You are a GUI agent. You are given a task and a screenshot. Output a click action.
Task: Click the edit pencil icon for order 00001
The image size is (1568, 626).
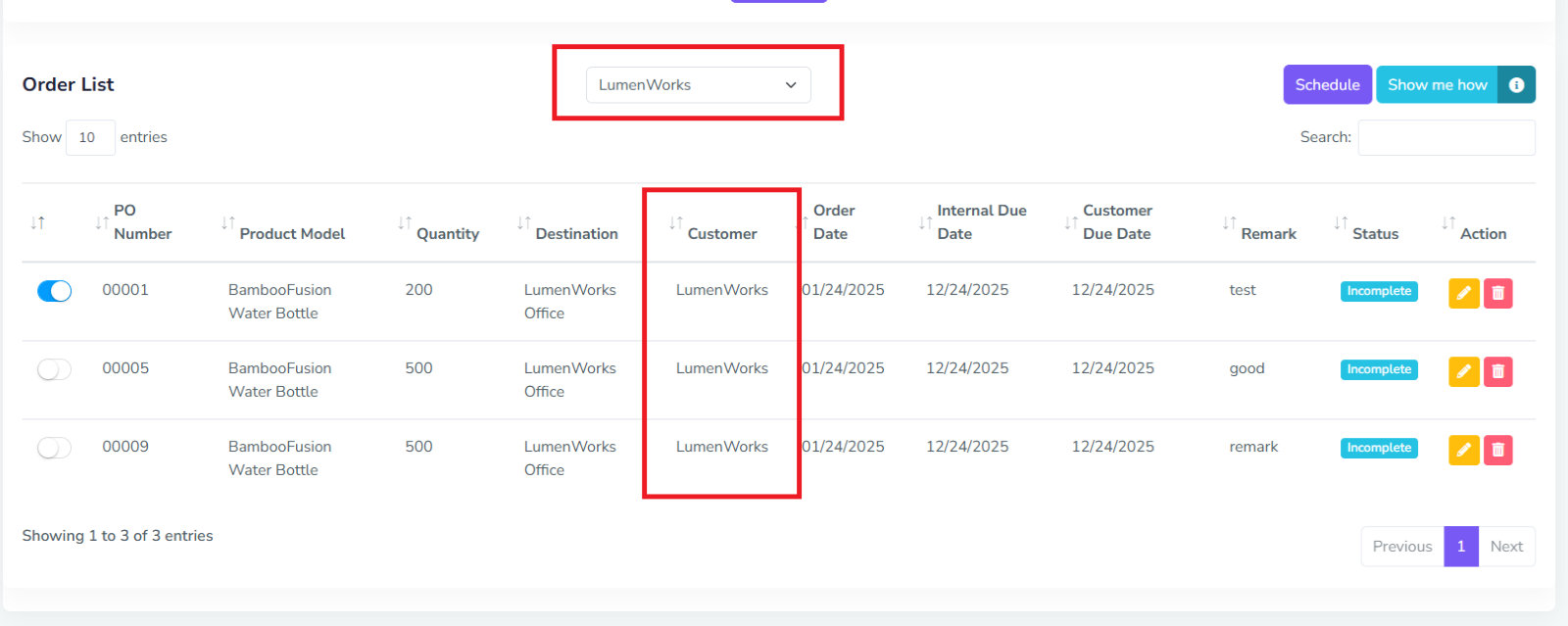(1463, 293)
